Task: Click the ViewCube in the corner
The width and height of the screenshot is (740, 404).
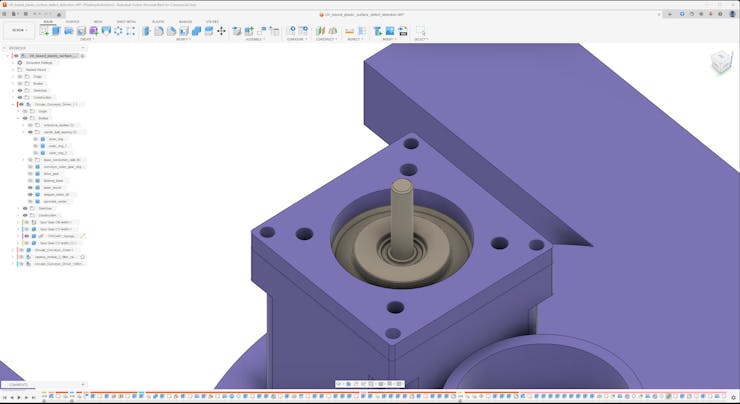Action: click(721, 62)
